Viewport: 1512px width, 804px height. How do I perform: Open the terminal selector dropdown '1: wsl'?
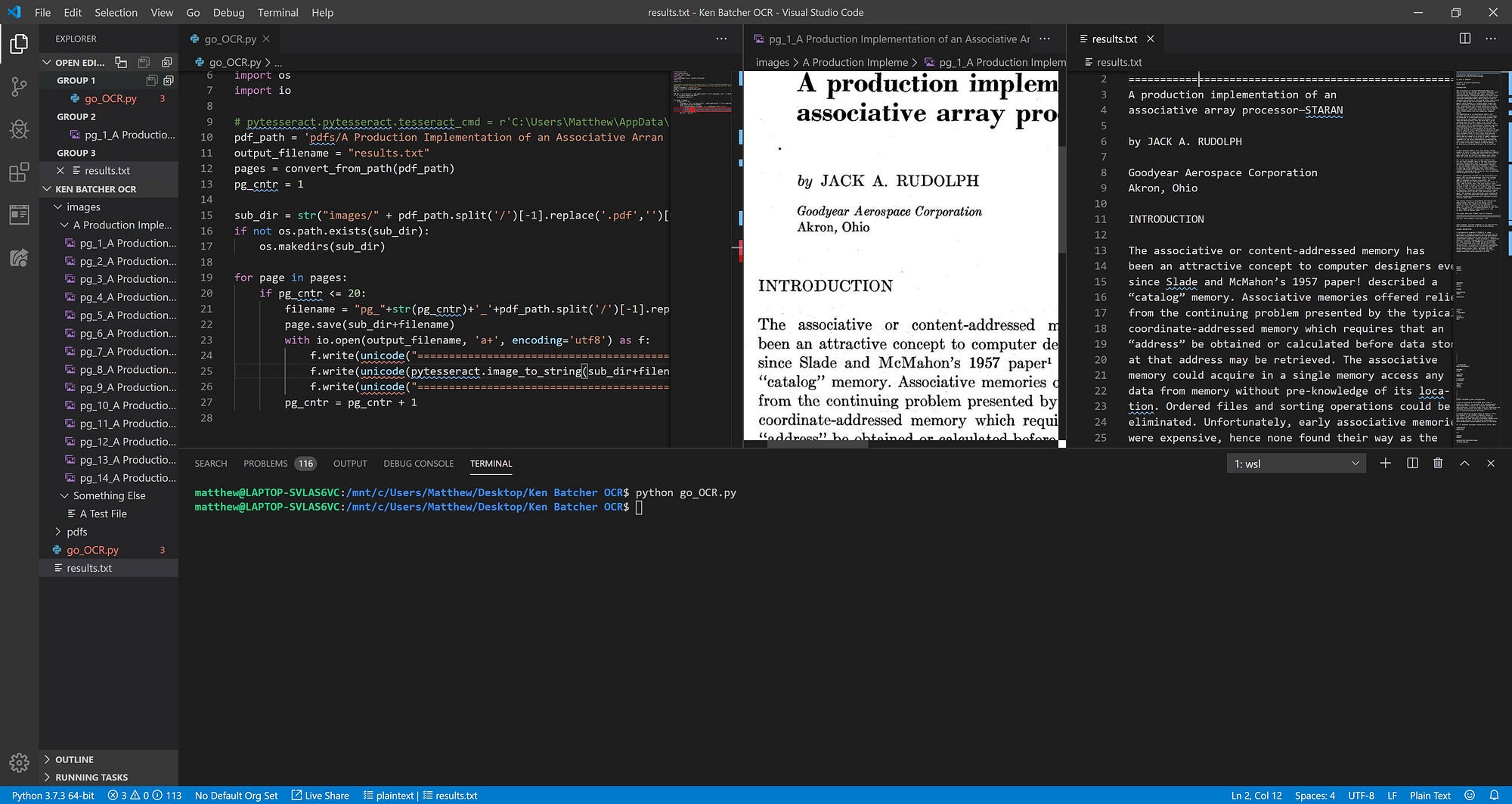tap(1296, 464)
